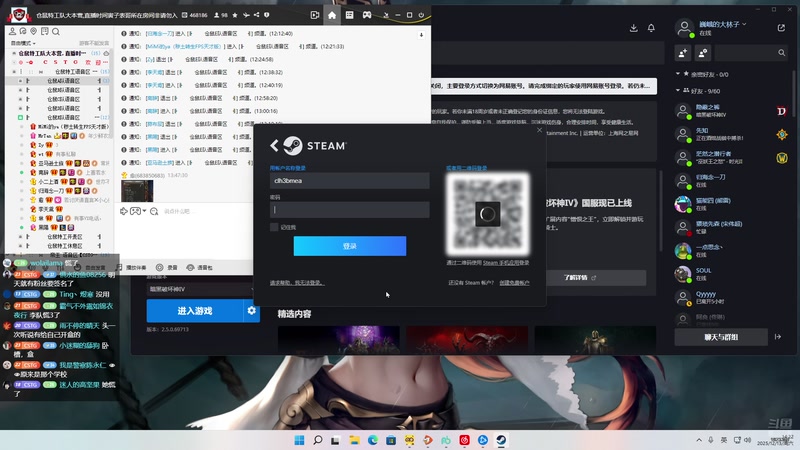Collapse the friends group 9/60

point(678,91)
